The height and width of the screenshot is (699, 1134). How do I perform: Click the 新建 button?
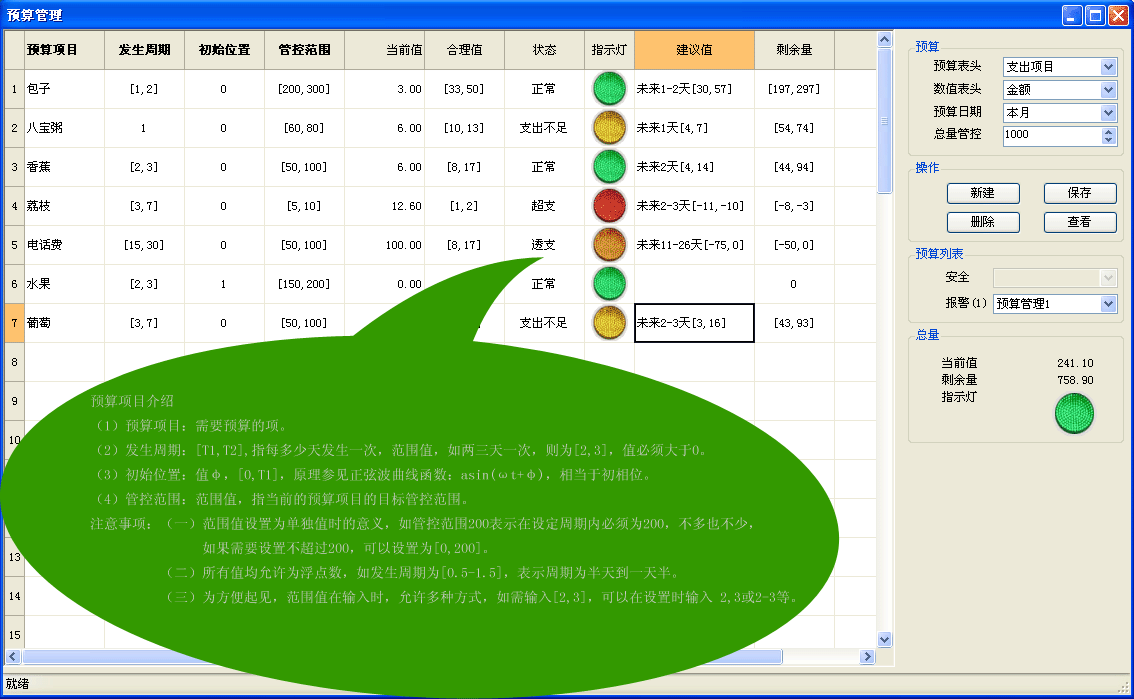coord(983,193)
